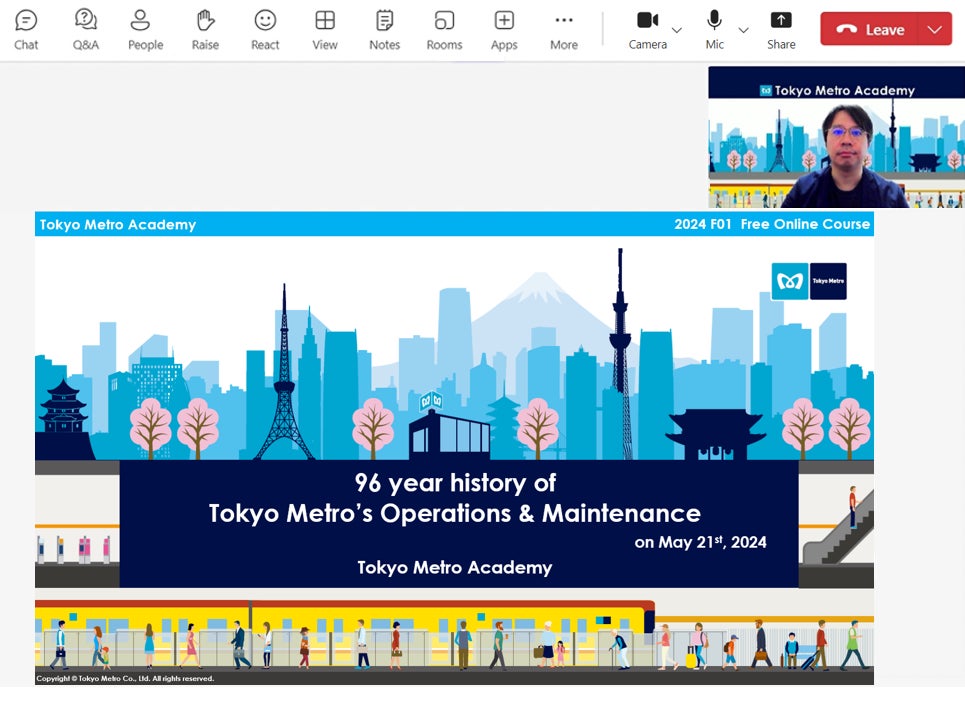Click the shared presentation slide
This screenshot has height=720, width=965.
[454, 448]
